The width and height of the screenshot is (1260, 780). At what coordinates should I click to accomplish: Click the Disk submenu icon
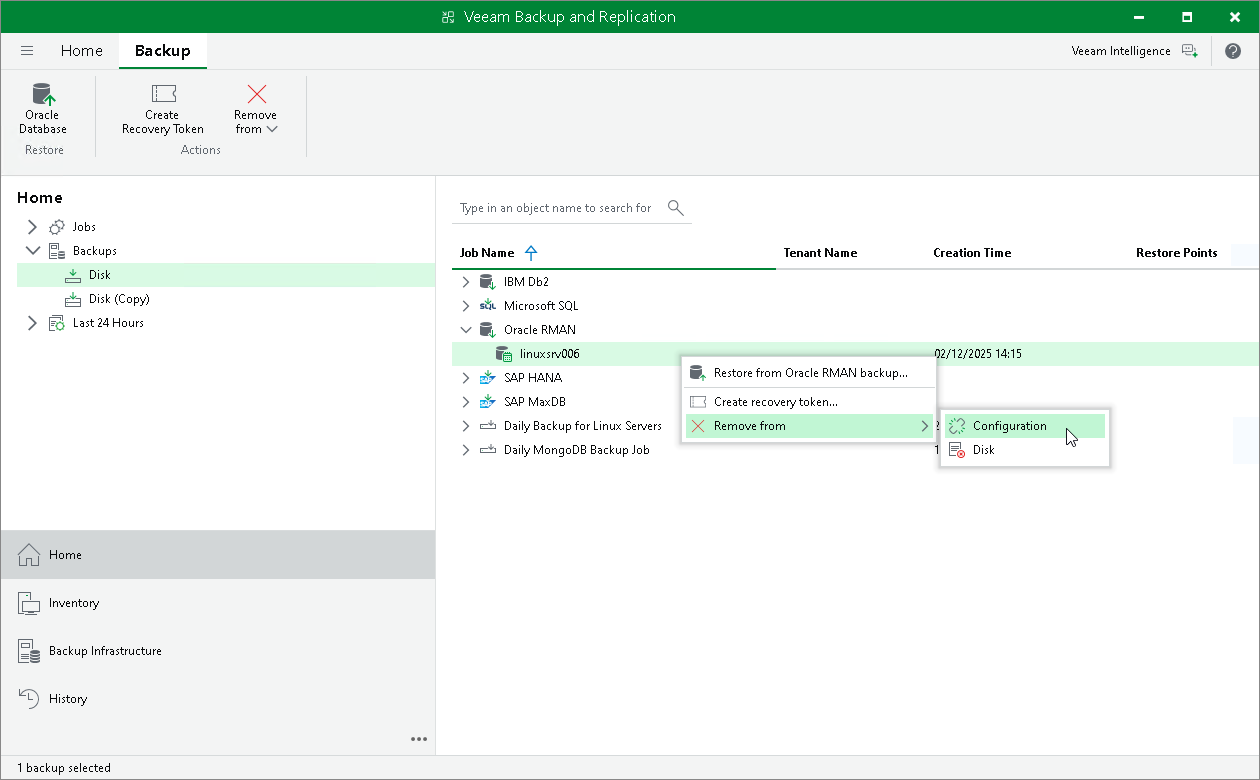click(957, 450)
